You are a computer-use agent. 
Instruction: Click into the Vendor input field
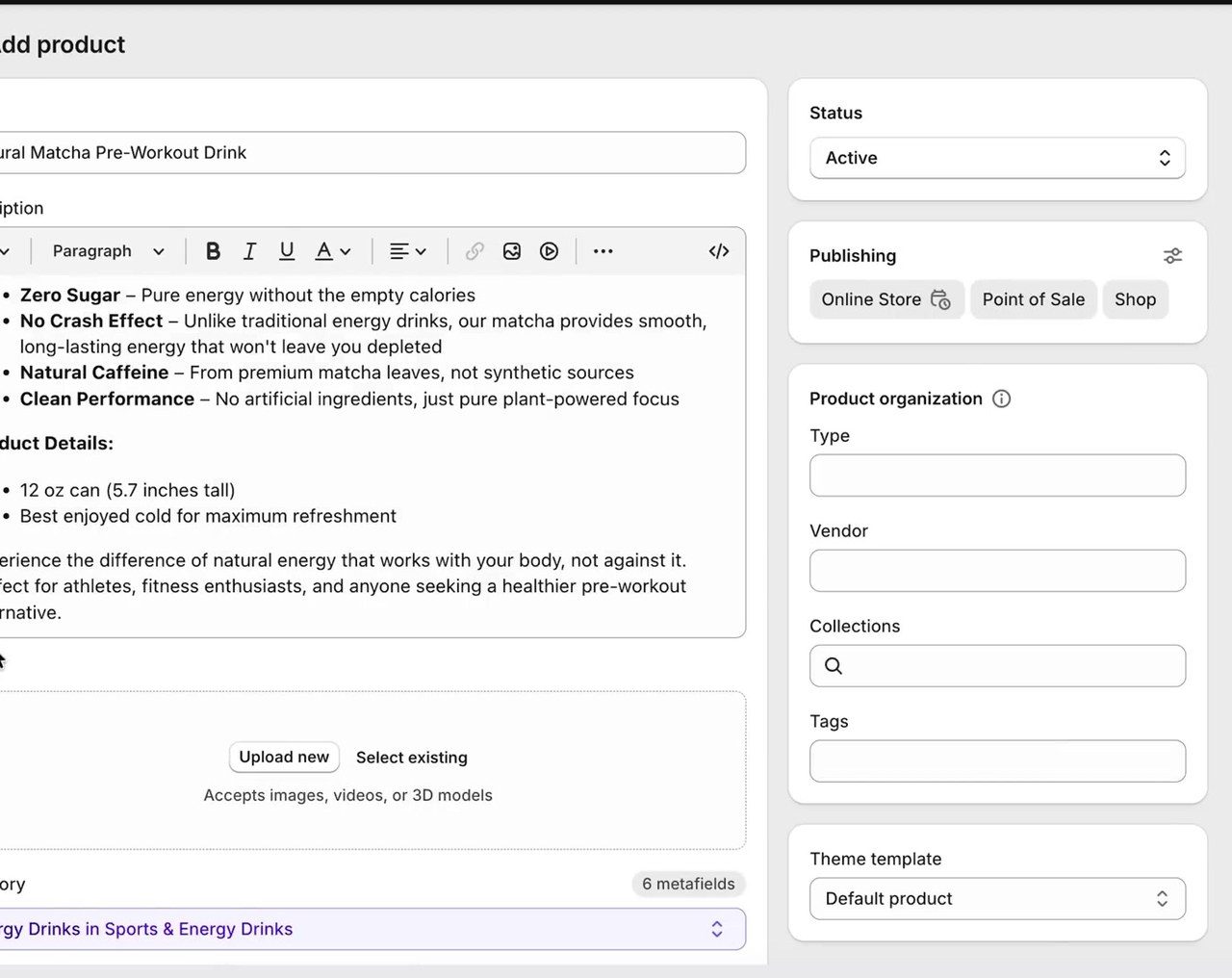pos(997,571)
